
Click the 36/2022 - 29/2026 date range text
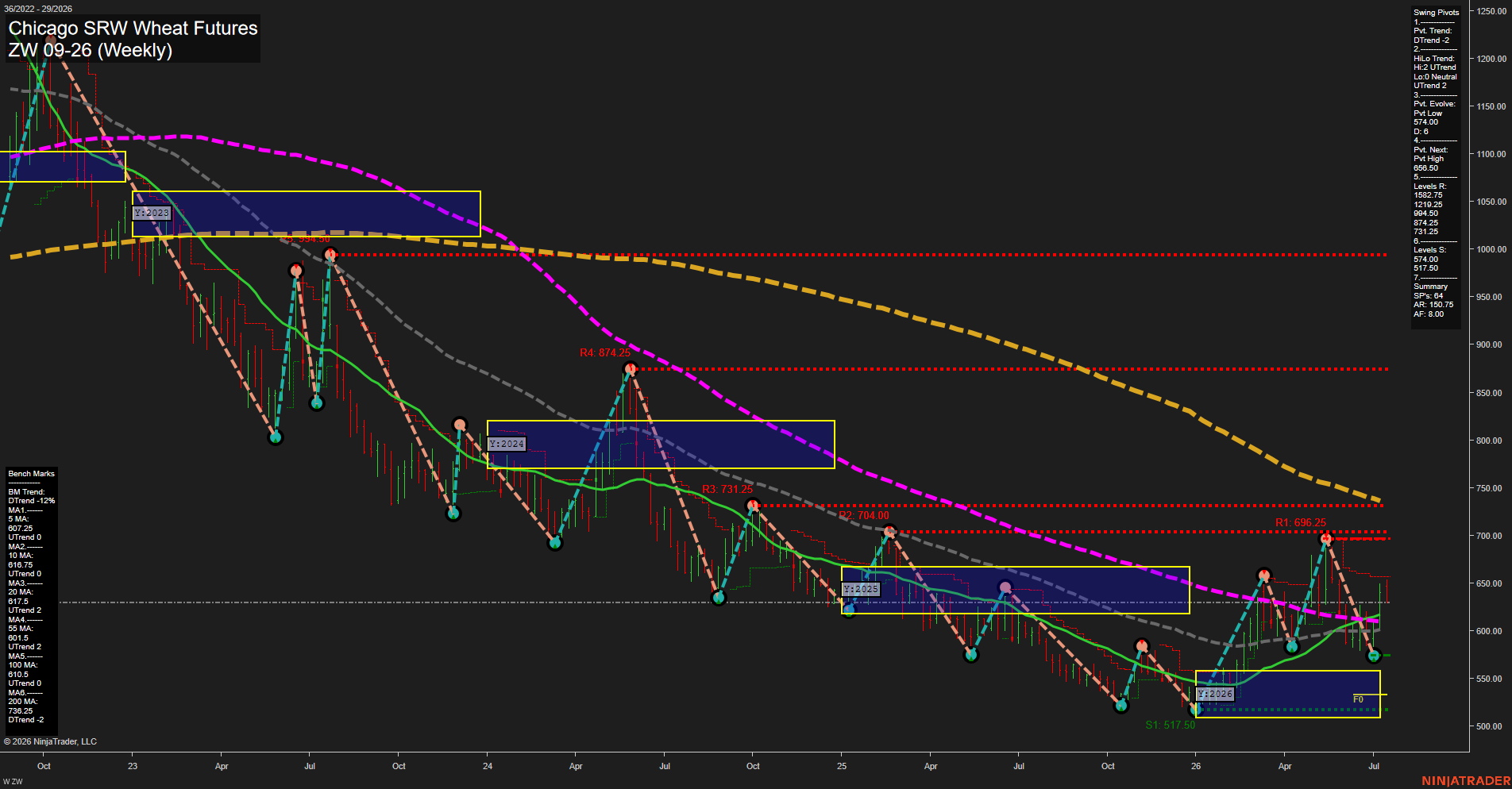click(x=38, y=9)
